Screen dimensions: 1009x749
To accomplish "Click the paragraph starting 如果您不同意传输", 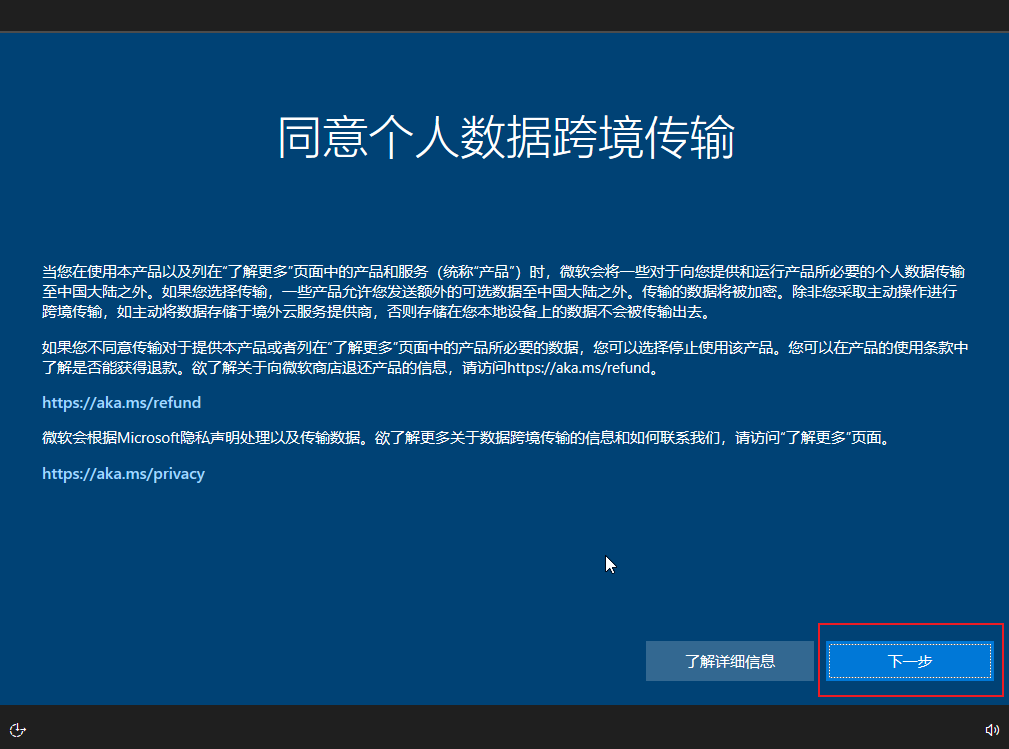I will (x=505, y=358).
